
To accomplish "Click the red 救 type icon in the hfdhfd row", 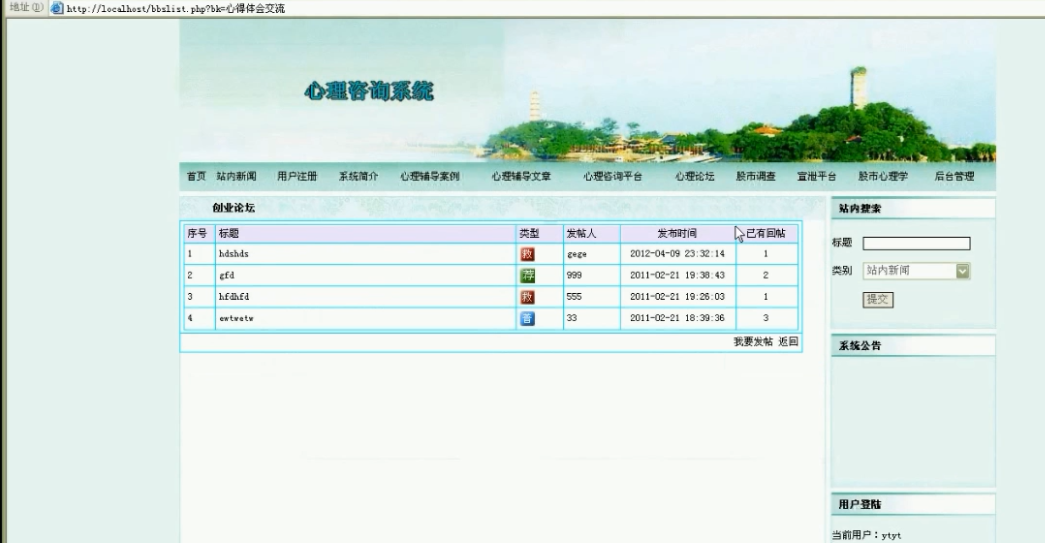I will [x=527, y=296].
